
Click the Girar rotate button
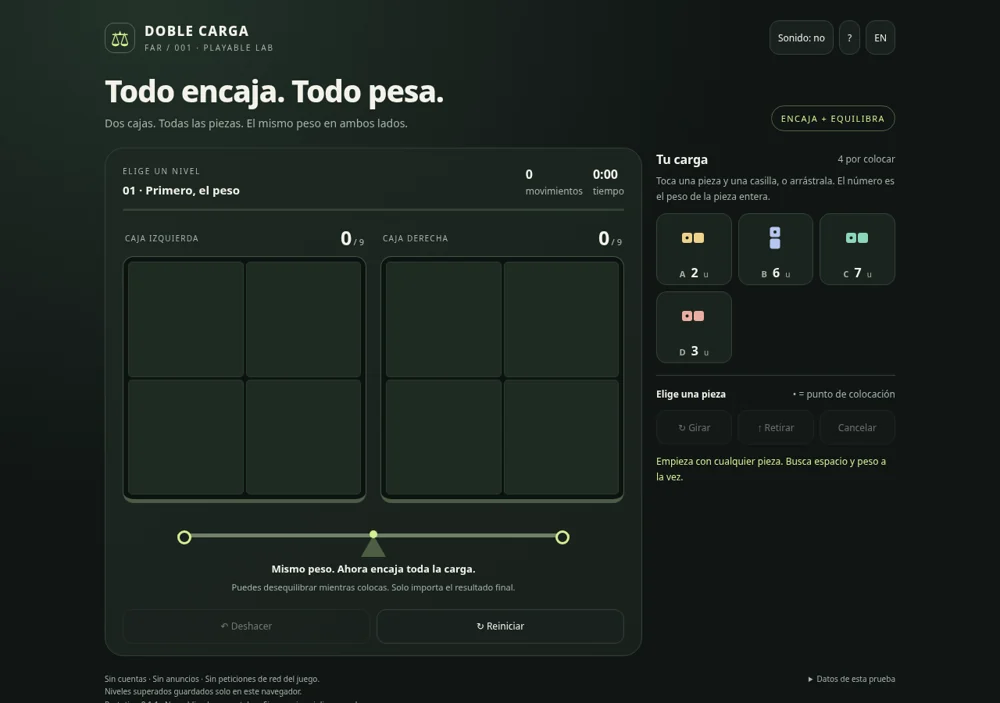[x=694, y=427]
